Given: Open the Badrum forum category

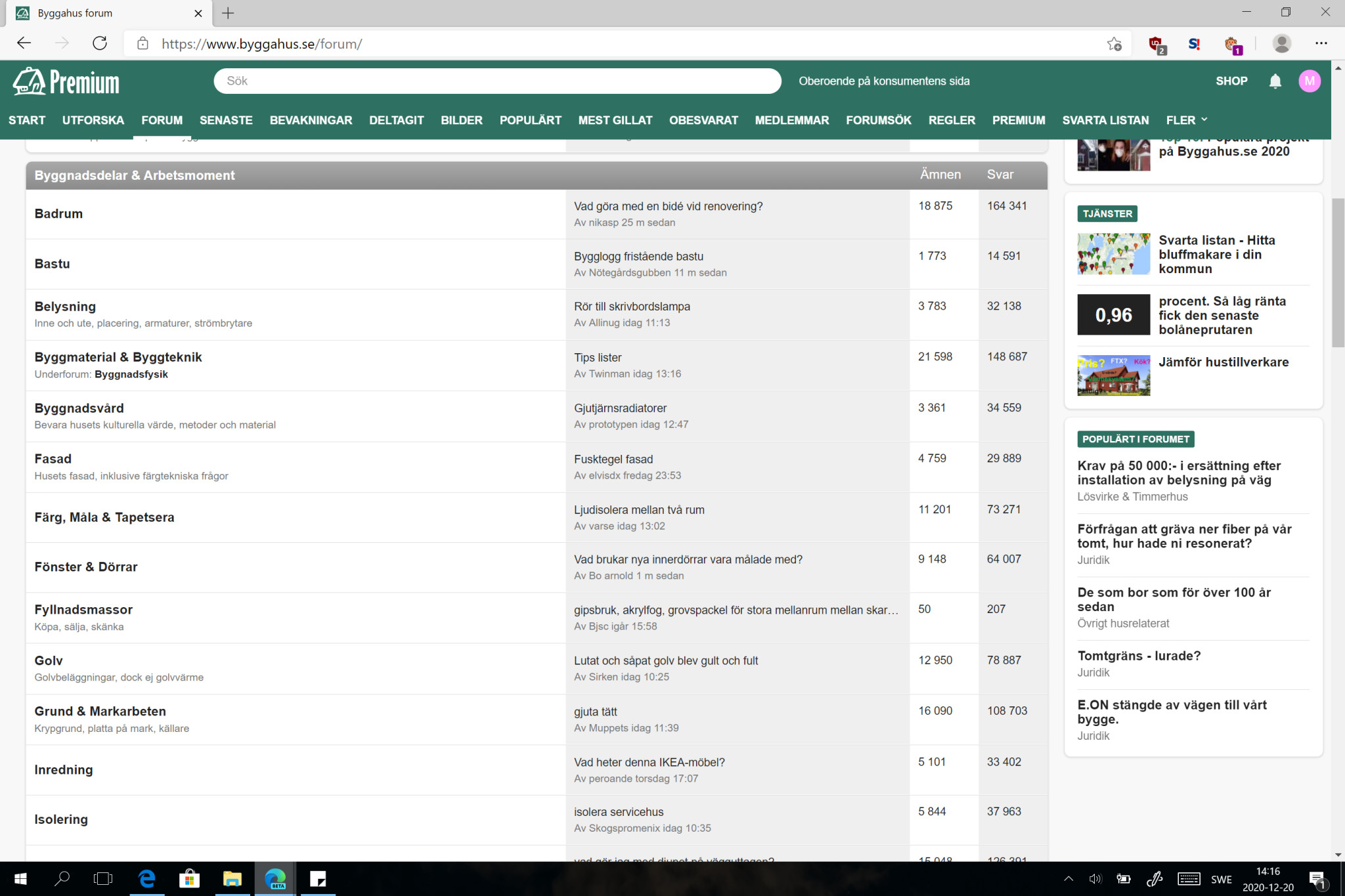Looking at the screenshot, I should coord(58,214).
